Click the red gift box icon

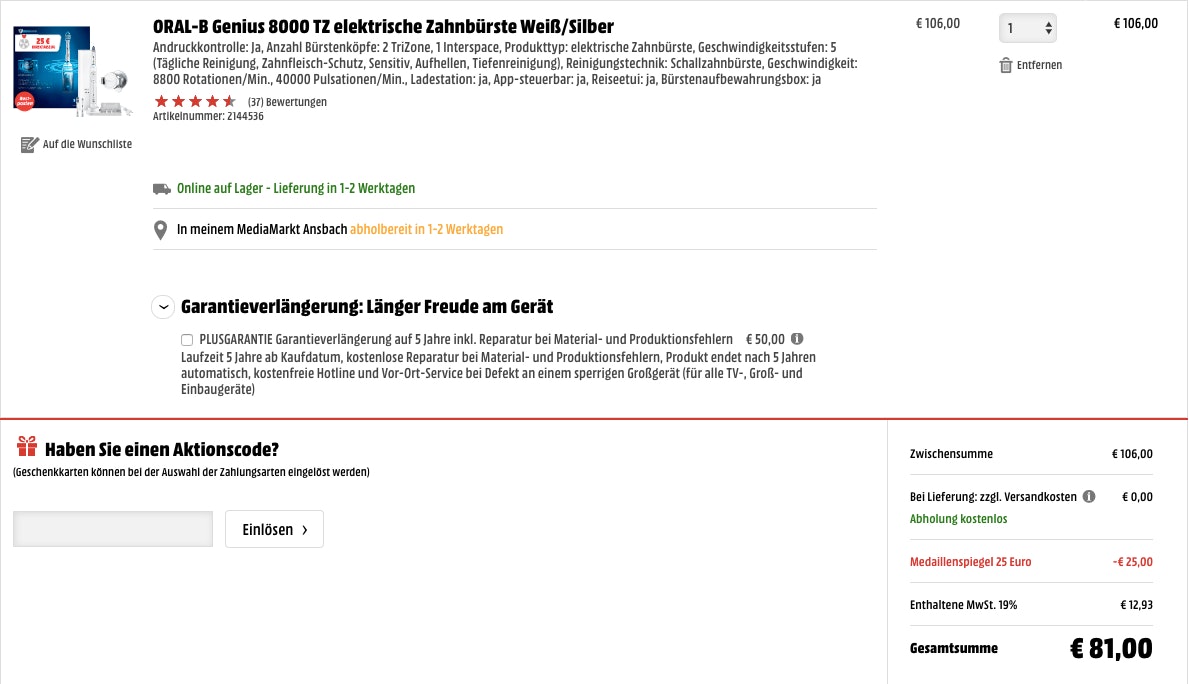coord(26,447)
